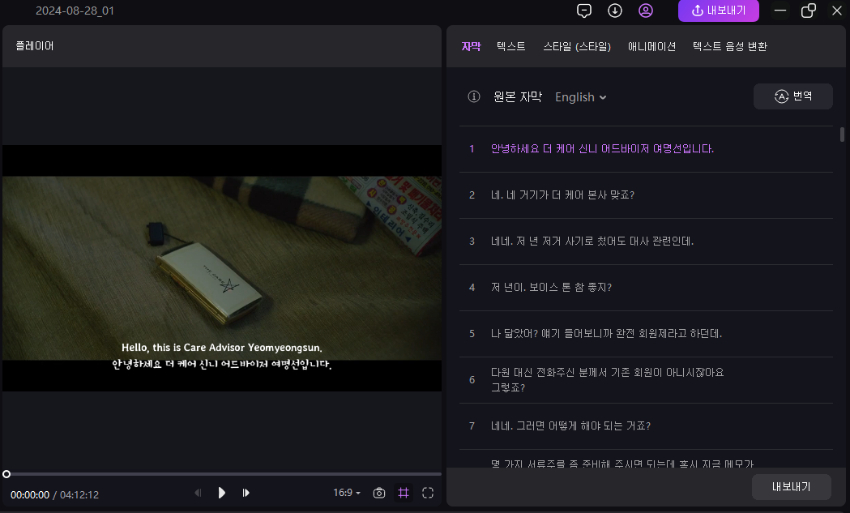Image resolution: width=850 pixels, height=513 pixels.
Task: Take a snapshot with the camera icon
Action: pyautogui.click(x=379, y=493)
